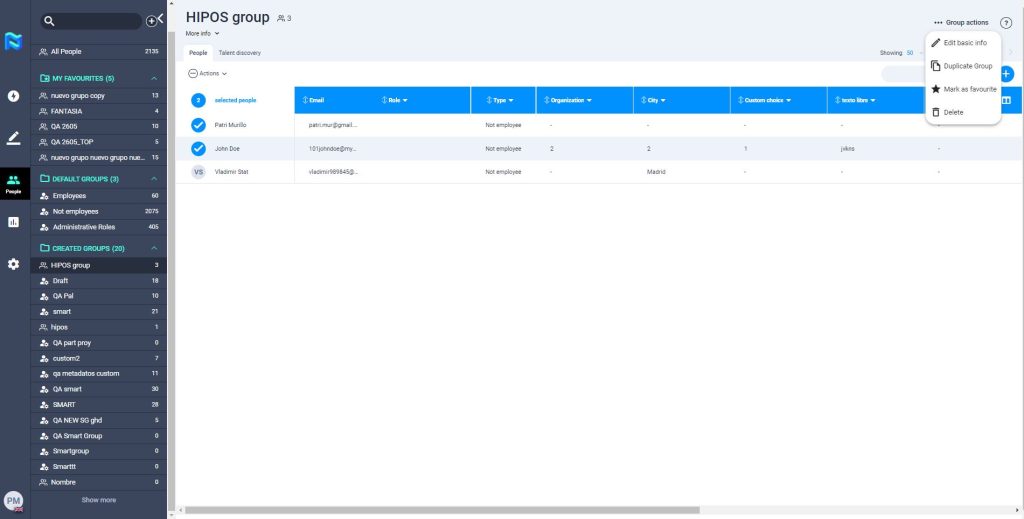Image resolution: width=1024 pixels, height=519 pixels.
Task: Expand the More info section
Action: (x=203, y=33)
